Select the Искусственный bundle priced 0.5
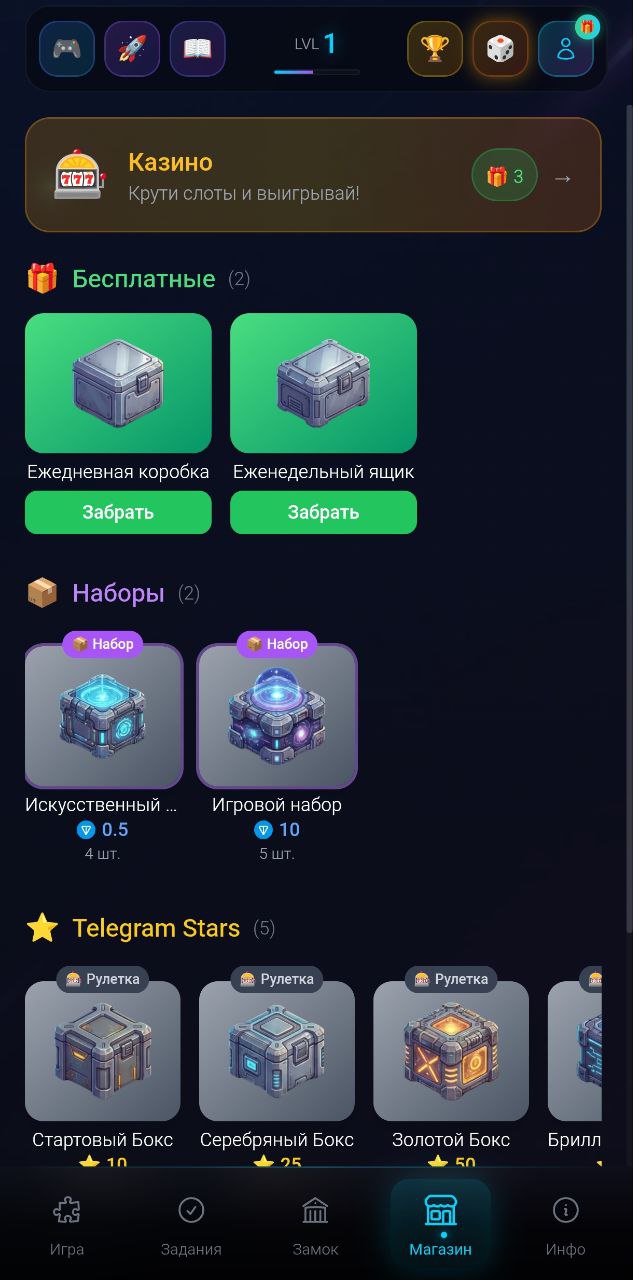Image resolution: width=633 pixels, height=1280 pixels. coord(104,716)
